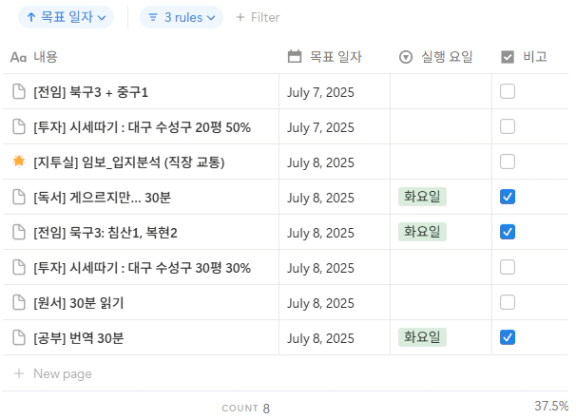Click the 화요일 tag in [전임] 묵구3 row
This screenshot has height=419, width=576.
point(422,232)
